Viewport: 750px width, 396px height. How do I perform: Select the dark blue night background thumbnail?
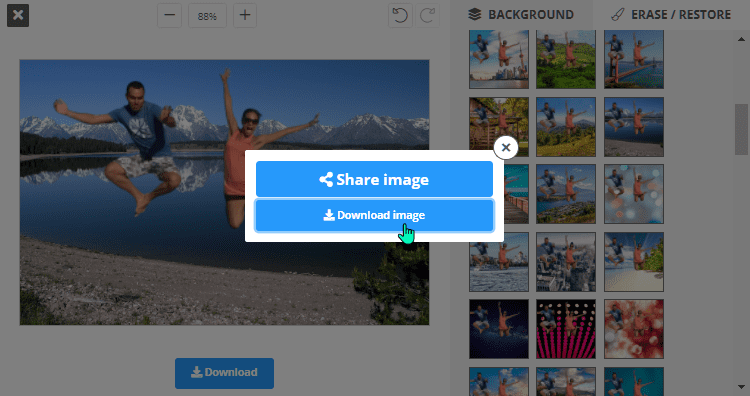(499, 329)
